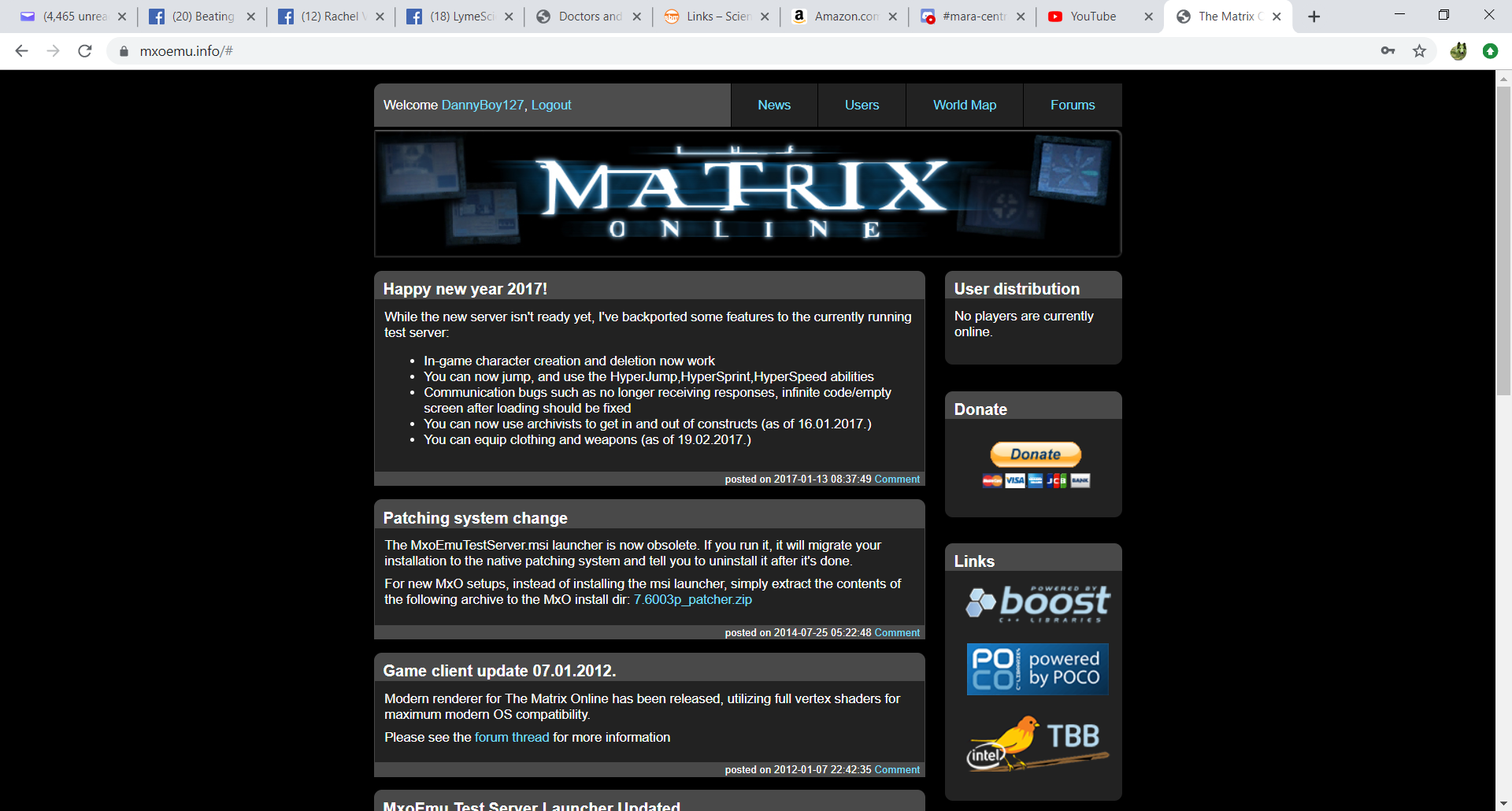Switch to the Amazon.com tab
The width and height of the screenshot is (1512, 811).
click(845, 17)
